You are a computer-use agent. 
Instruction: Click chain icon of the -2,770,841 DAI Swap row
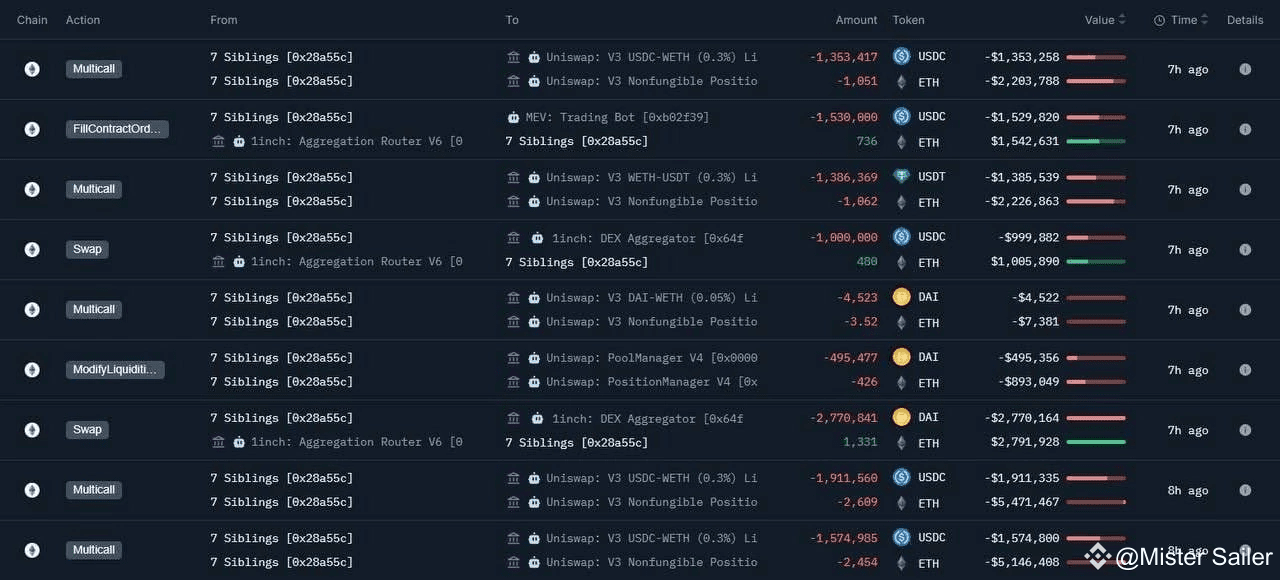32,430
